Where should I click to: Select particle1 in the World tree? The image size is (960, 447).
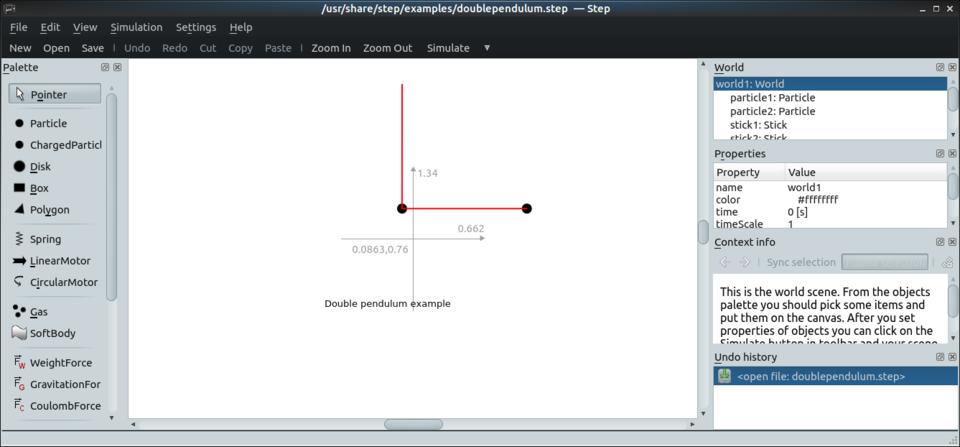point(772,98)
